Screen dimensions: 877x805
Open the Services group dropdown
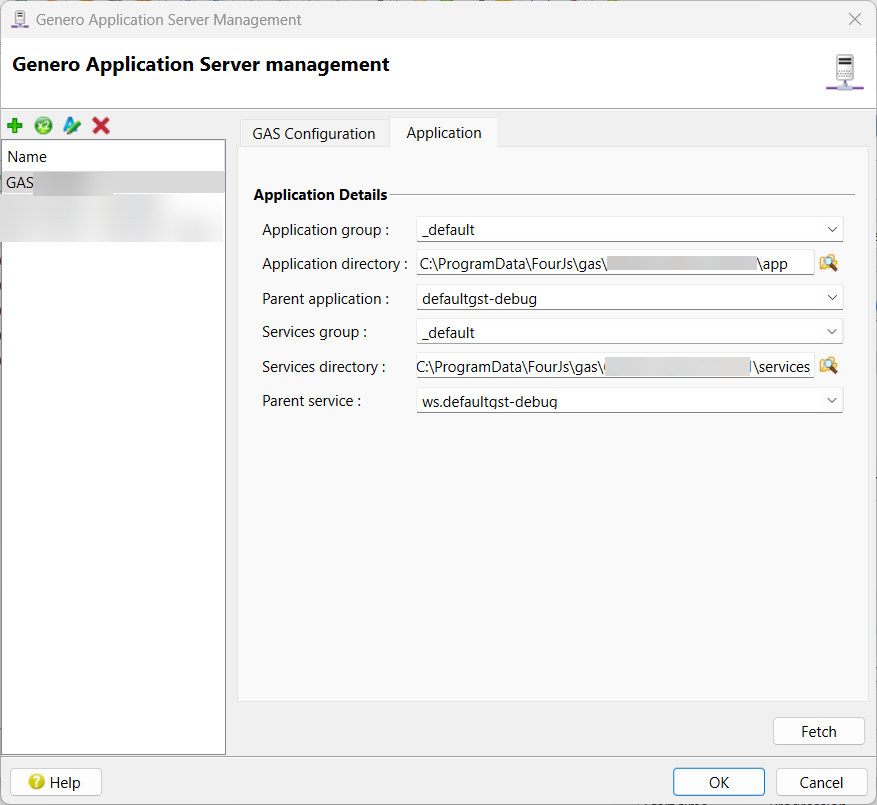(832, 332)
